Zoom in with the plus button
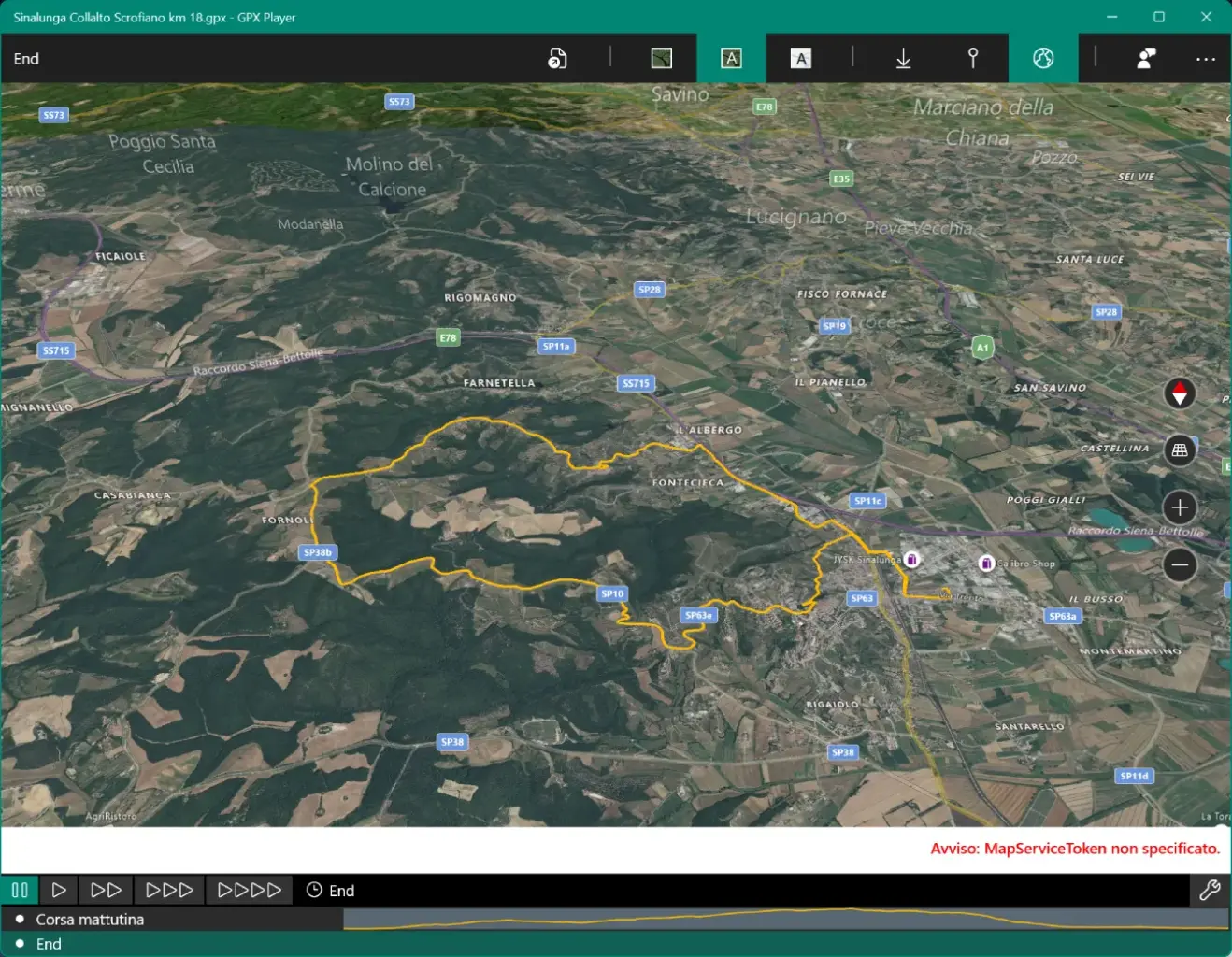 [x=1180, y=507]
